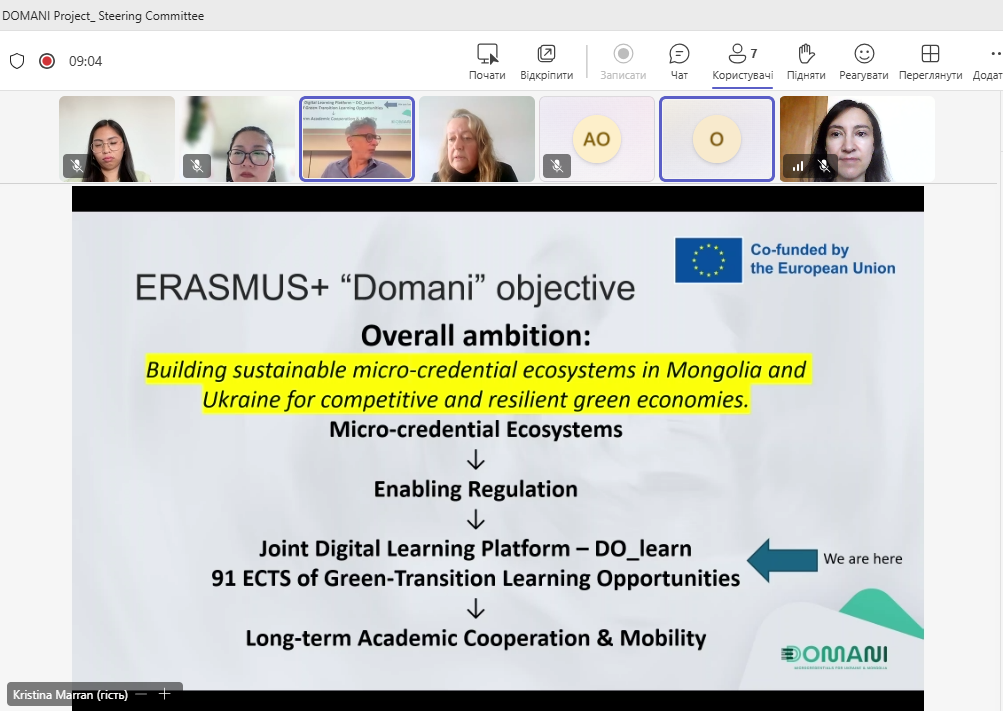Click the red recording indicator

(x=47, y=61)
